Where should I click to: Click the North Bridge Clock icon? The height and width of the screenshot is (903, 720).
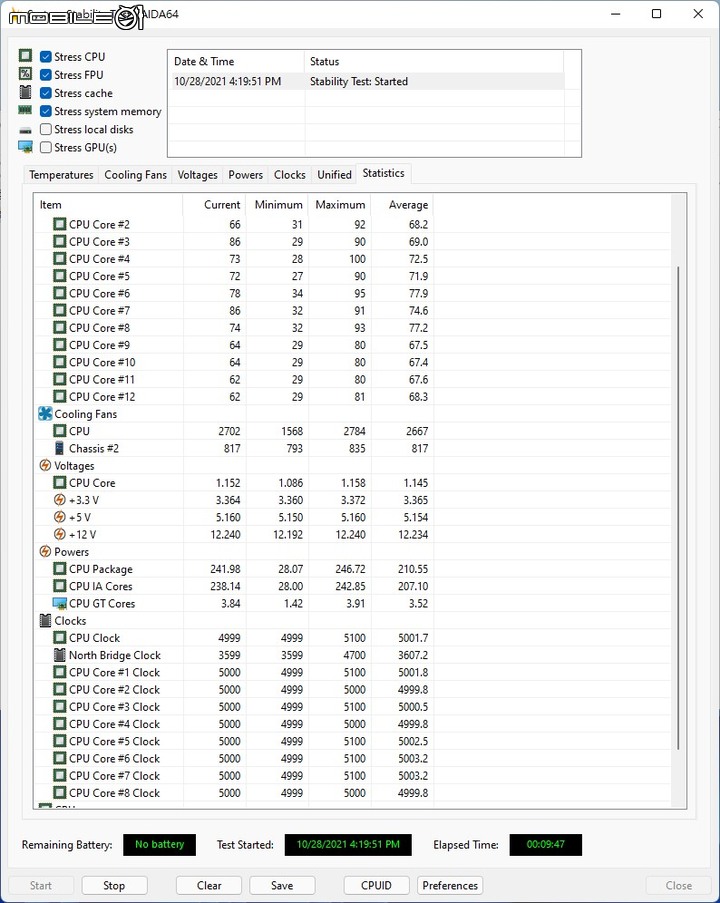pos(59,655)
